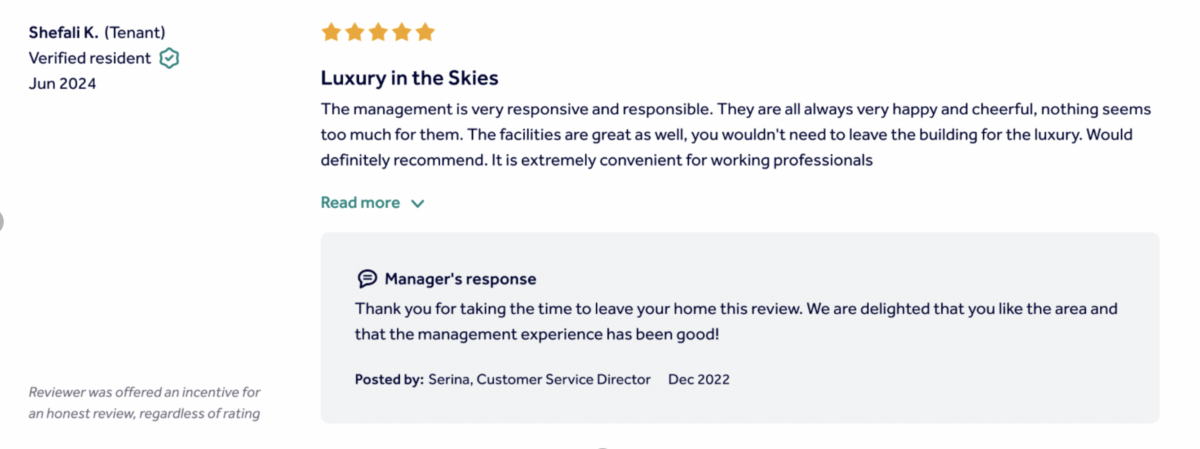The image size is (1200, 449).
Task: Click the Dec 2022 response date
Action: [699, 379]
